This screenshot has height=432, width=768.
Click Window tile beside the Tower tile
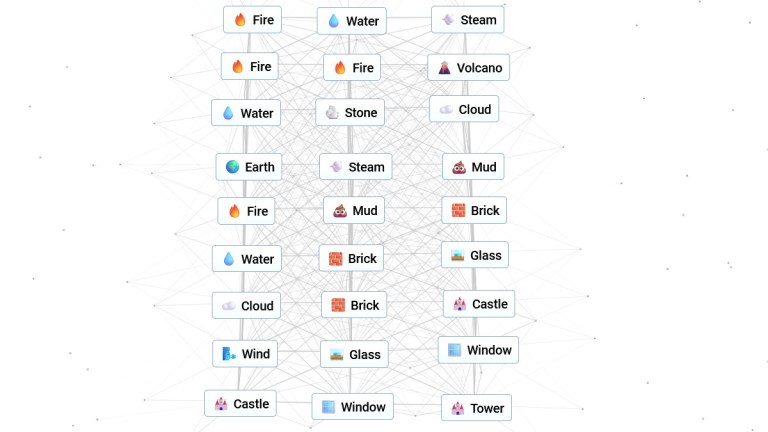tap(352, 407)
